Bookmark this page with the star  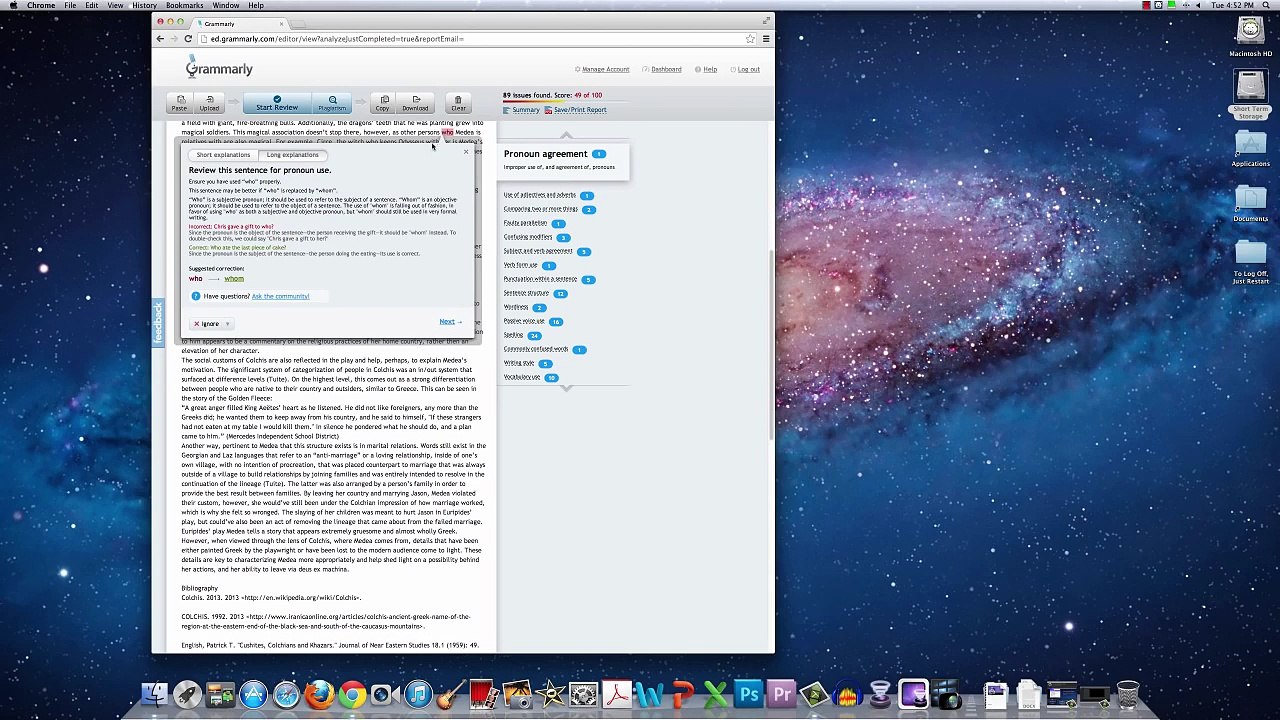750,39
